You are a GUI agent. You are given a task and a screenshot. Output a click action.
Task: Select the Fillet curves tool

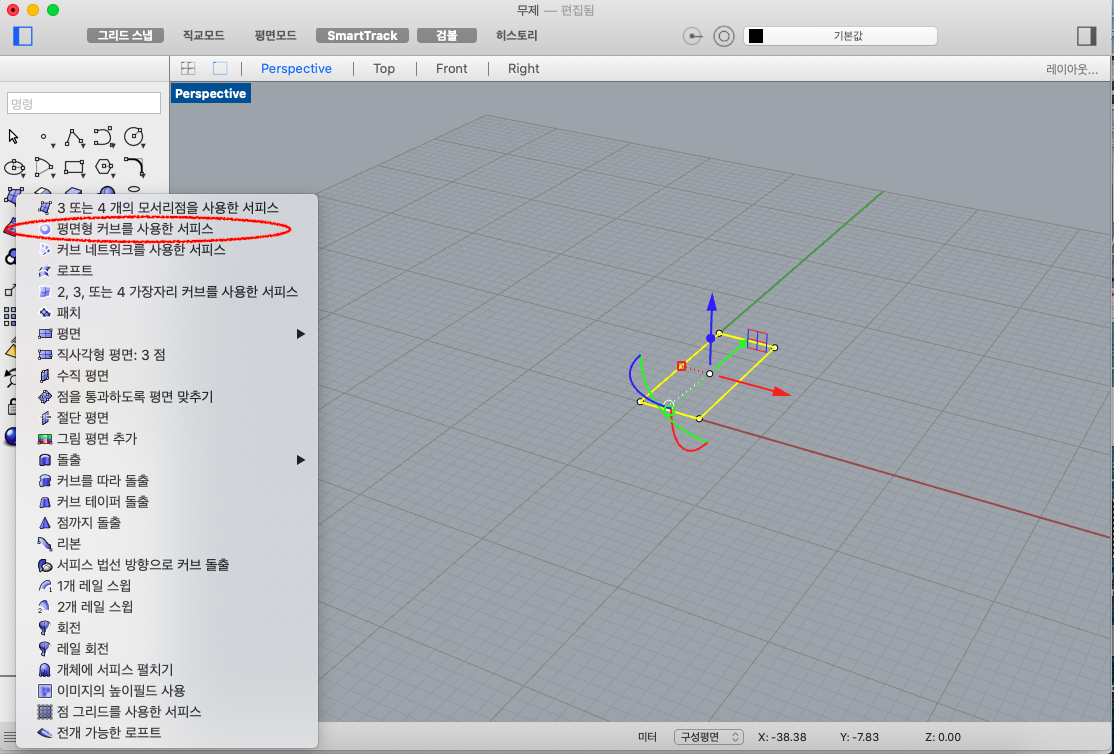134,168
